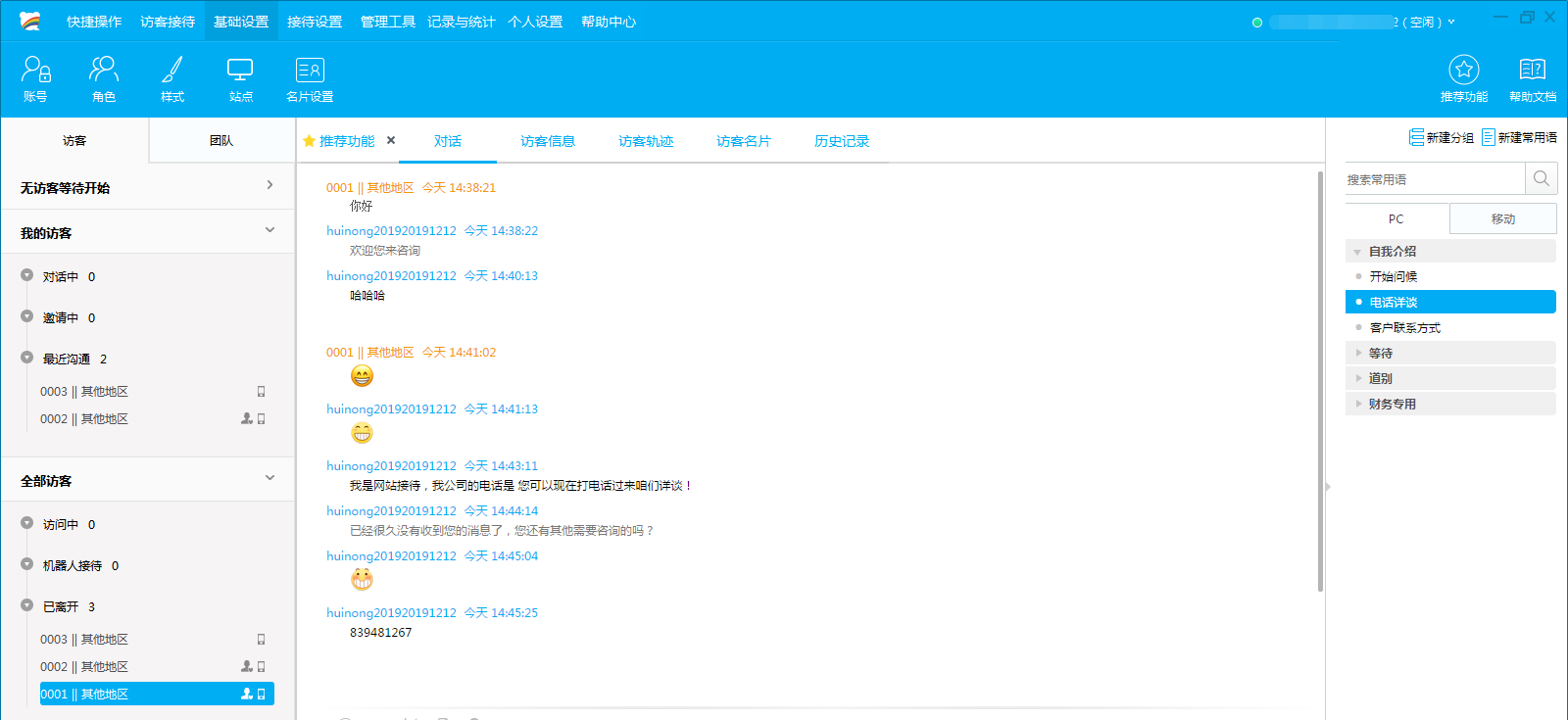
Task: Toggle the 已离开 group arrow
Action: 27,605
